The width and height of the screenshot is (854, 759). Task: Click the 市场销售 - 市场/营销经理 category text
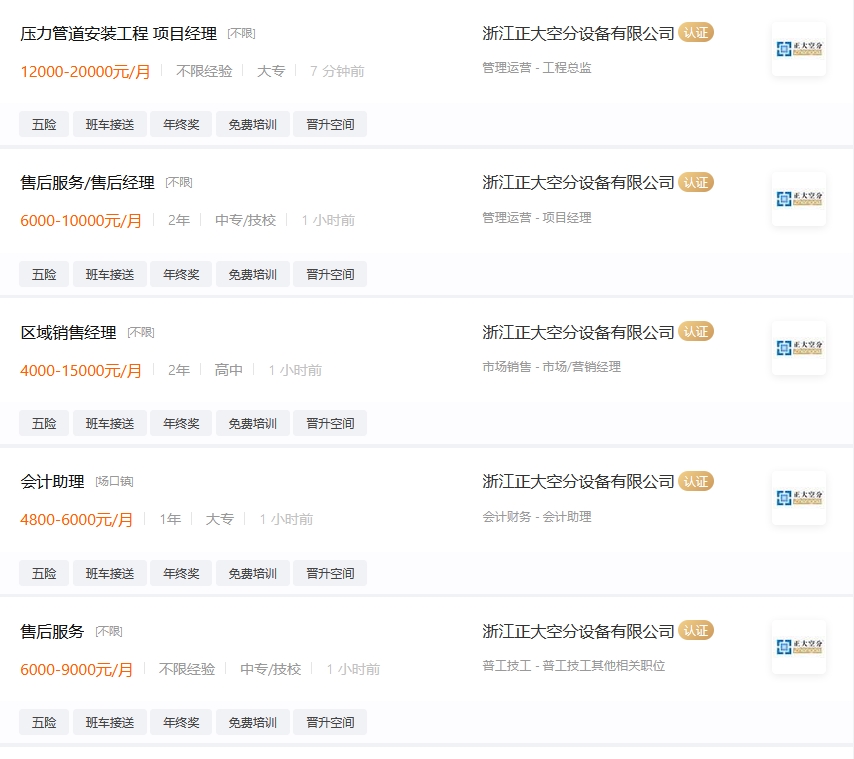coord(551,367)
